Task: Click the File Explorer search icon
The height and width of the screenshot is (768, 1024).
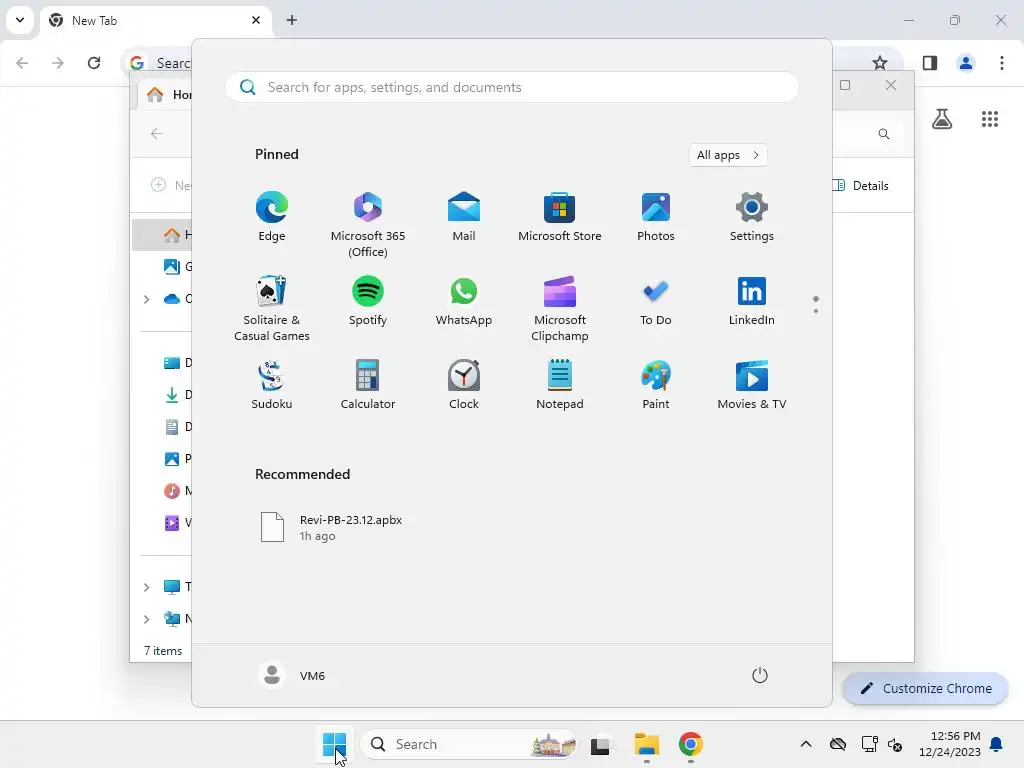Action: click(x=884, y=134)
